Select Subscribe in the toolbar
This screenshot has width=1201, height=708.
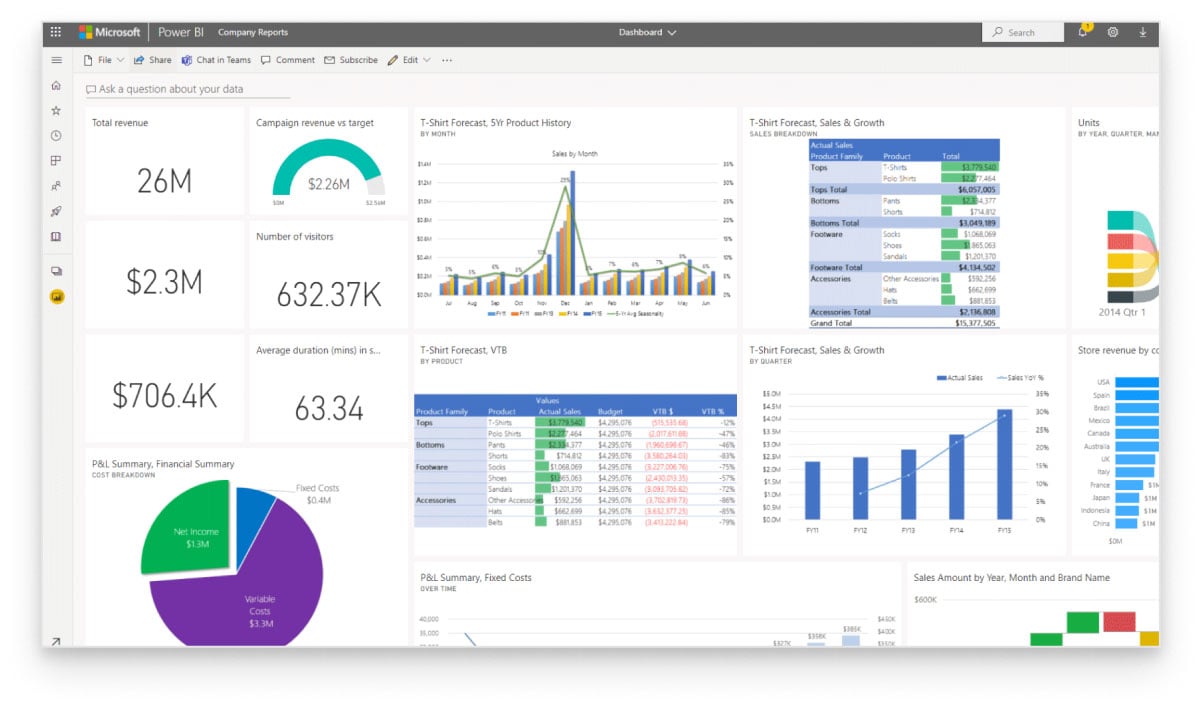[351, 60]
